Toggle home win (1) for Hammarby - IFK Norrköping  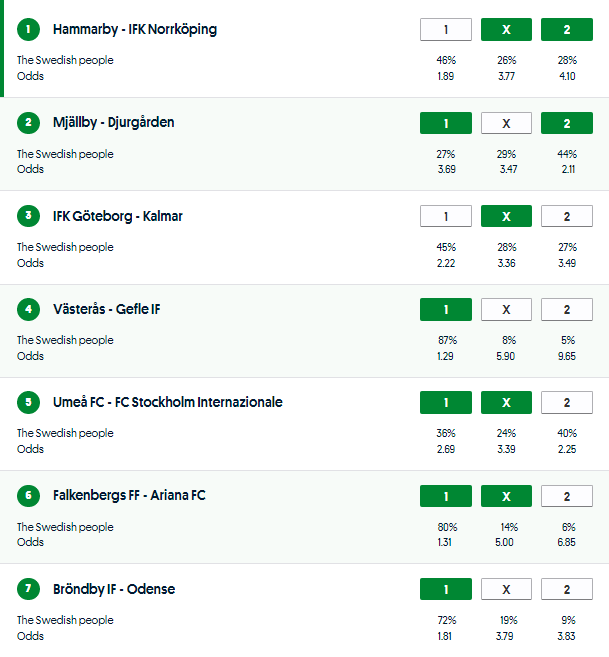(446, 30)
